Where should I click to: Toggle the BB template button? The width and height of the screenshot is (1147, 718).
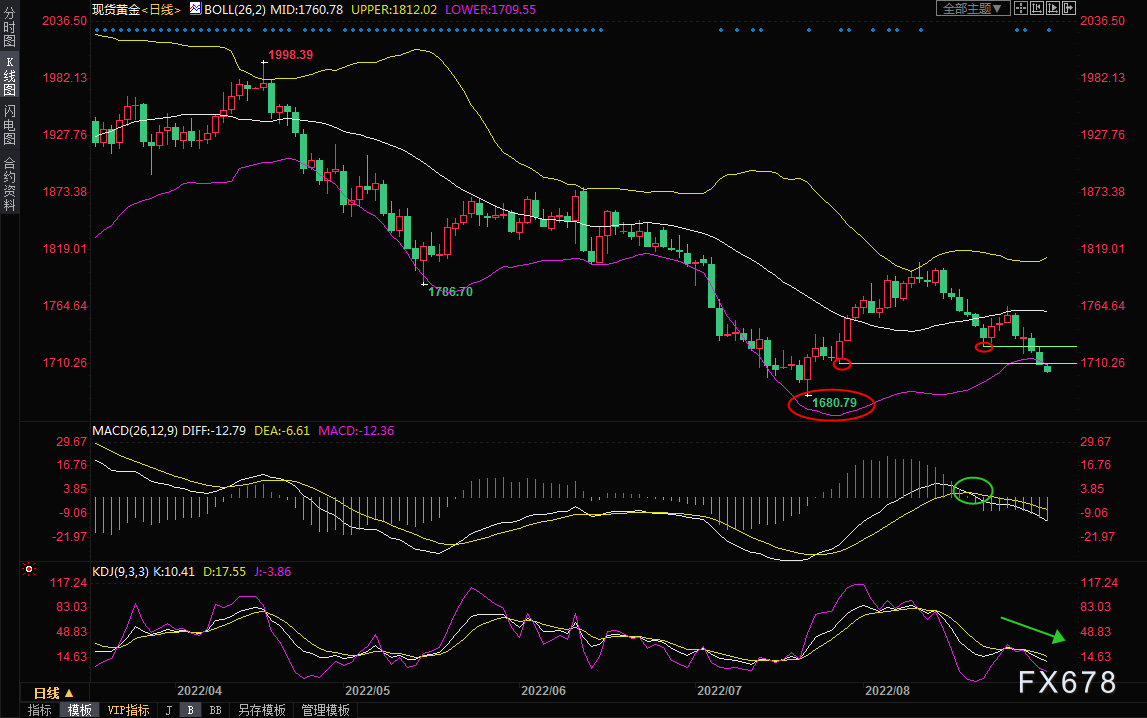point(214,710)
